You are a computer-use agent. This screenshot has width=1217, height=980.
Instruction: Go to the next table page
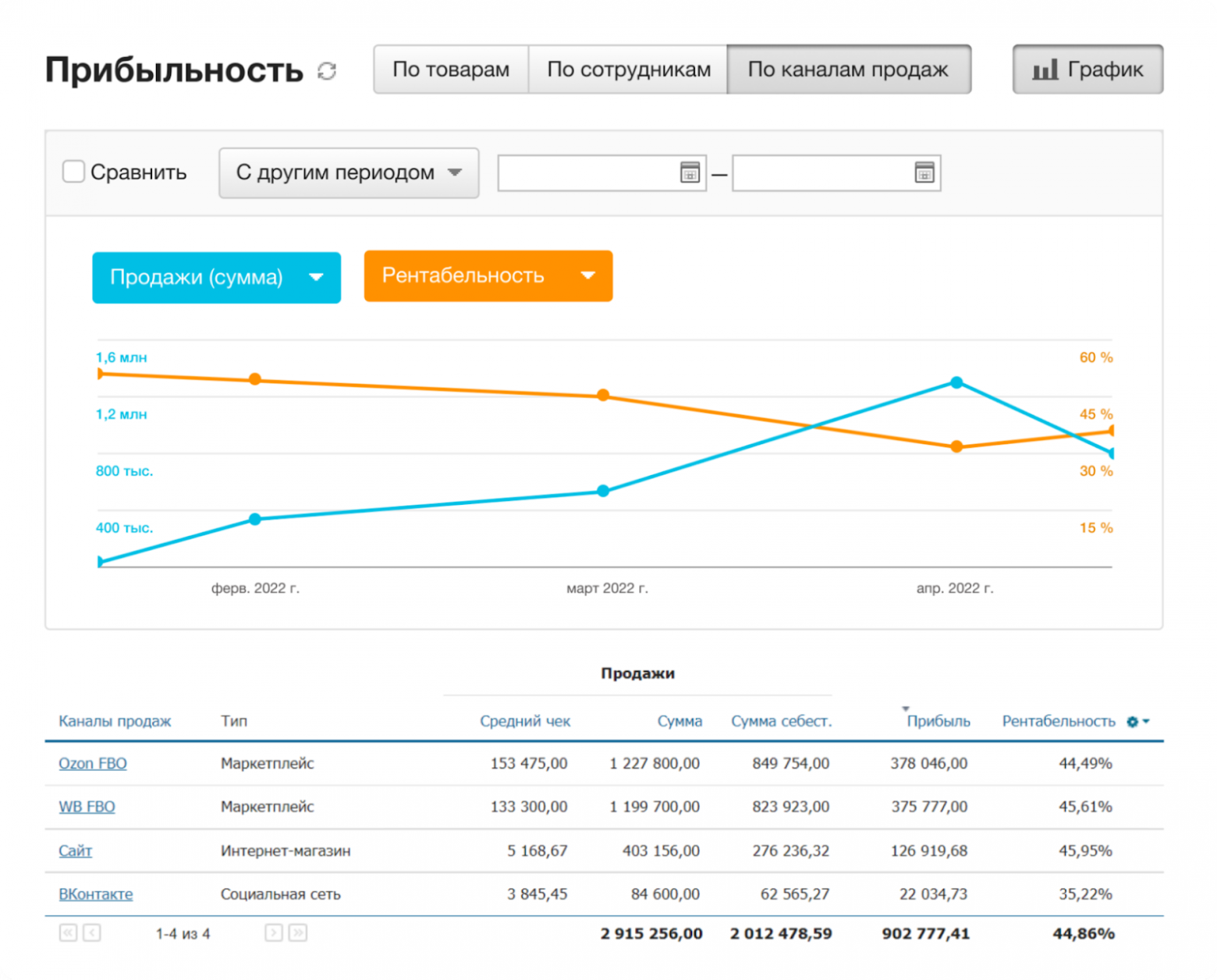(273, 932)
